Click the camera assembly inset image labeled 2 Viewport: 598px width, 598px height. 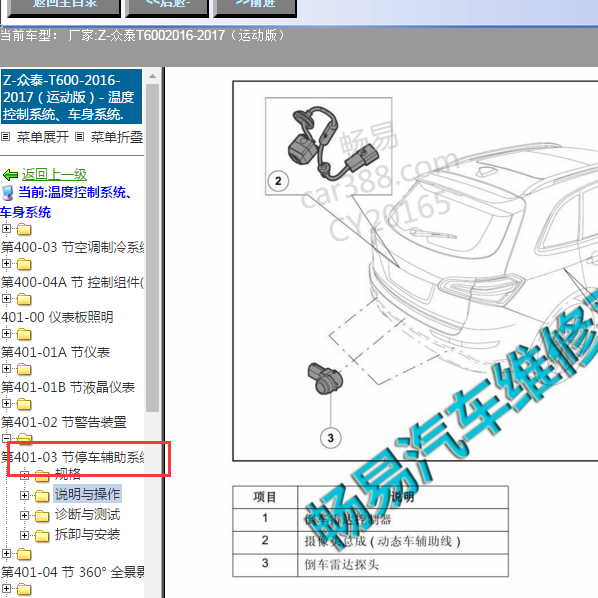[x=328, y=146]
